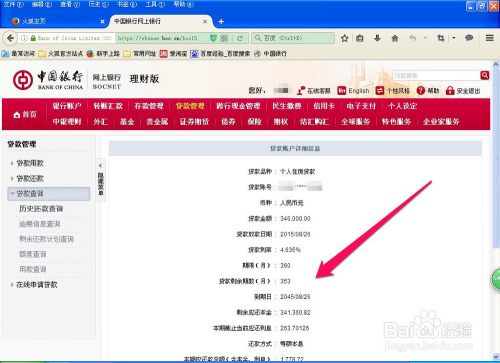Viewport: 500px width, 363px height.
Task: Click the green shield icon in address bar
Action: (213, 38)
